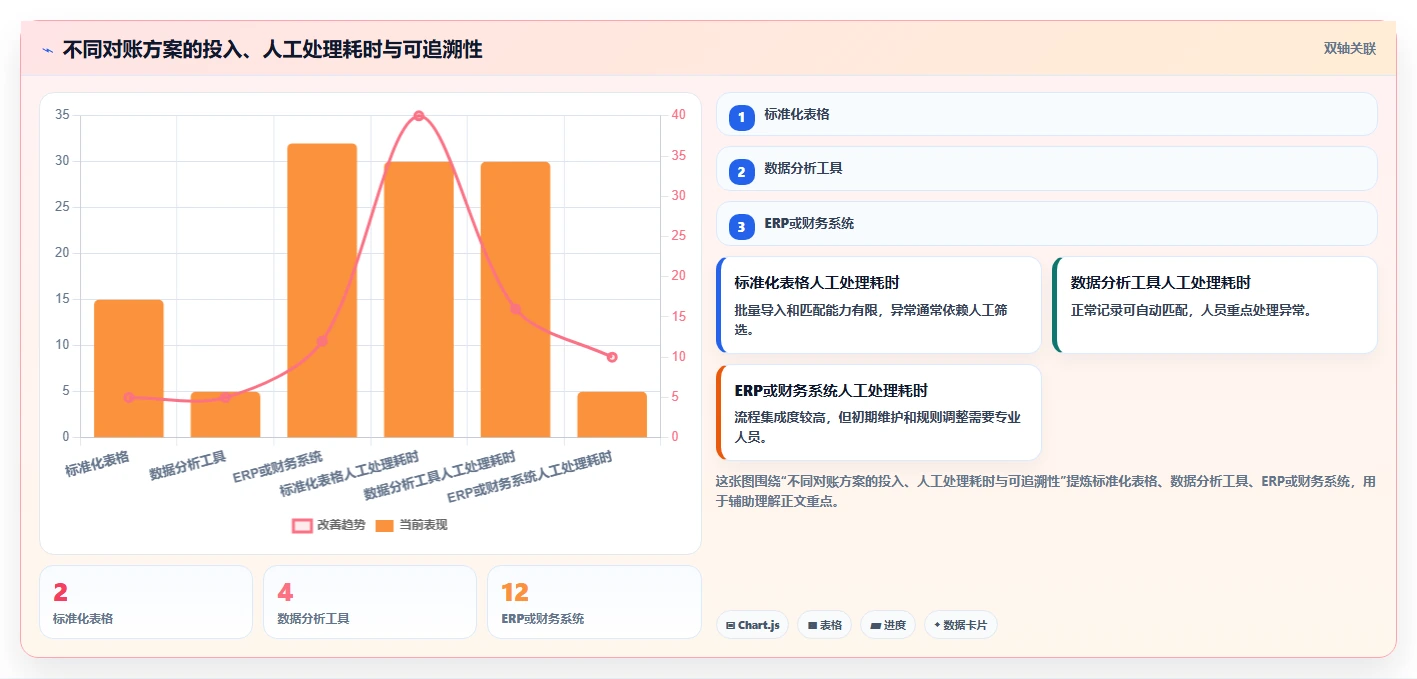The width and height of the screenshot is (1417, 679).
Task: Click the 表格 tag
Action: [825, 625]
